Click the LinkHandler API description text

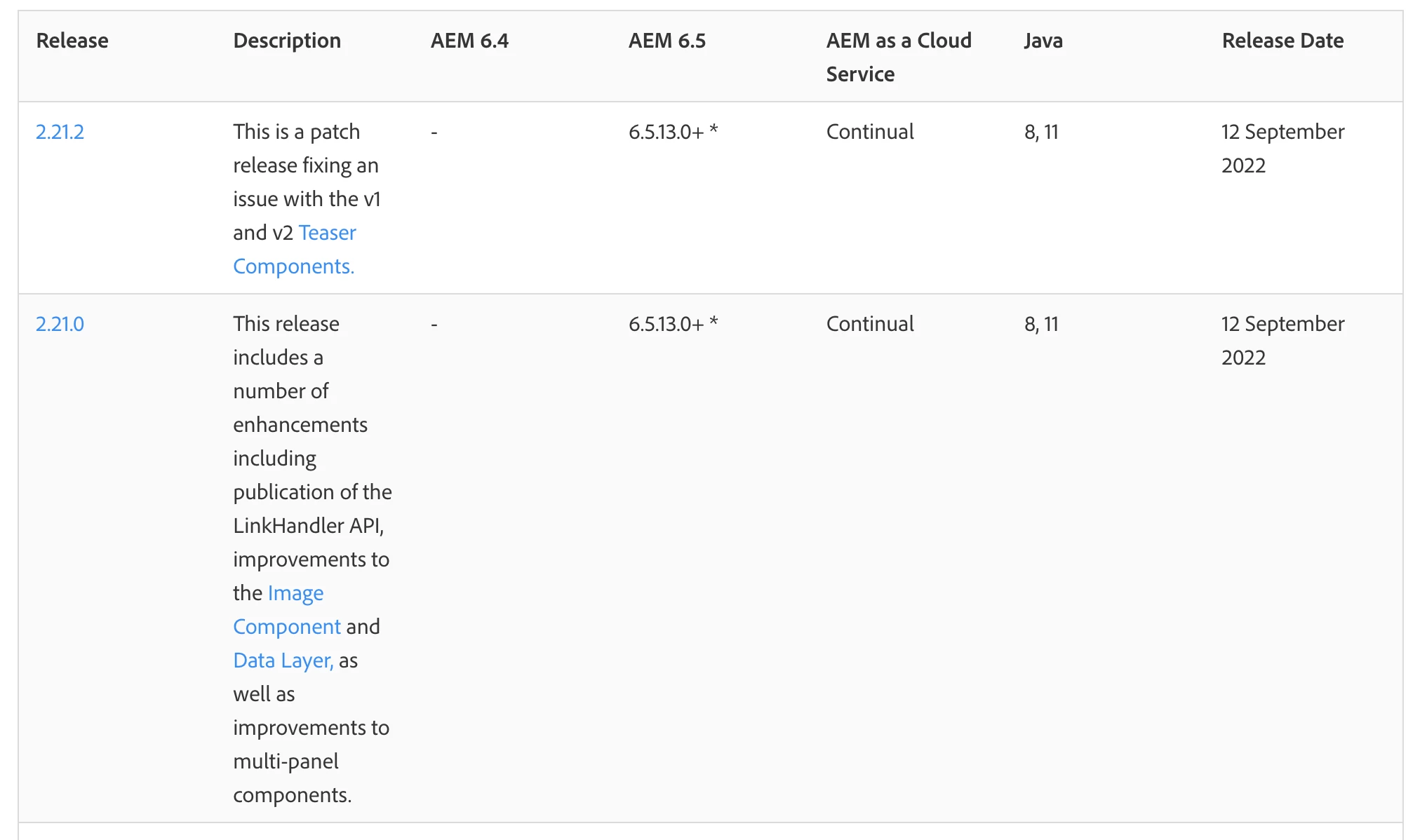(308, 526)
